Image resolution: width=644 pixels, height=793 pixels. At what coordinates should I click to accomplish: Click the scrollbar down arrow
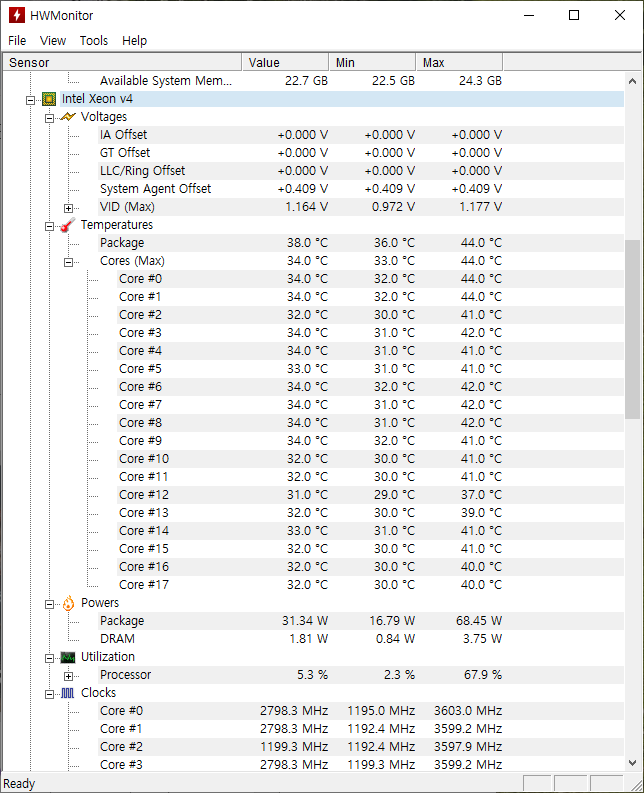tap(632, 762)
